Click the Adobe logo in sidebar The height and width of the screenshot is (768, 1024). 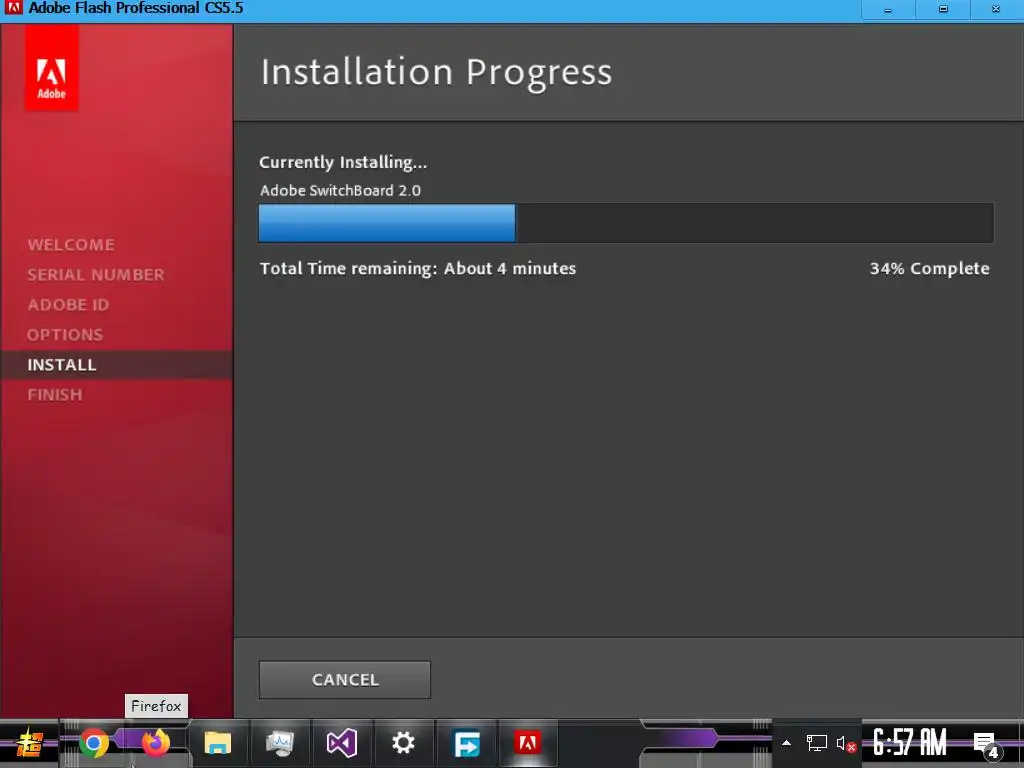click(52, 68)
